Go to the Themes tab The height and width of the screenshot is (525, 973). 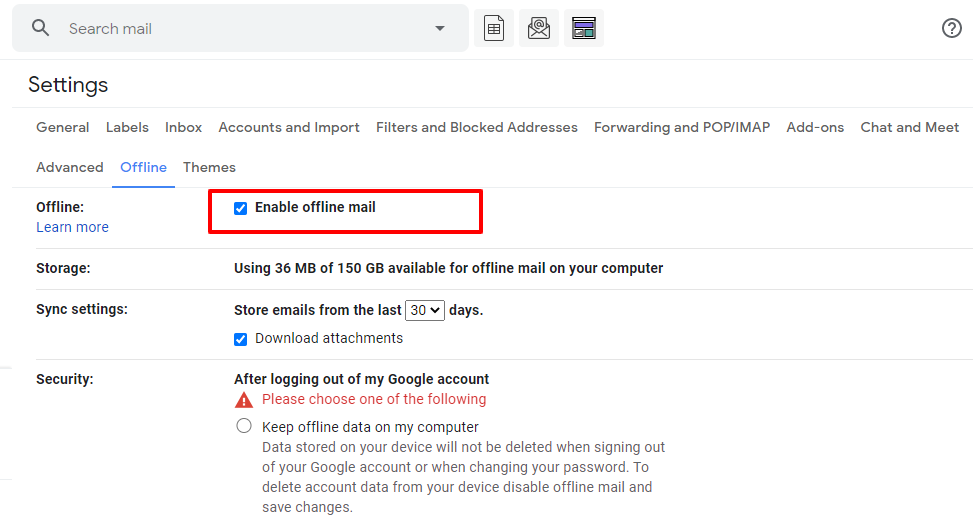click(209, 168)
